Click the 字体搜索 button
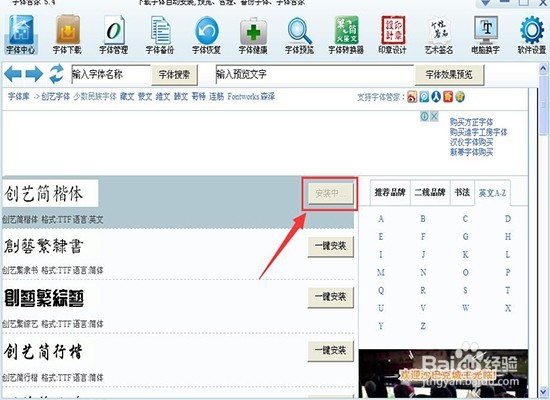The image size is (550, 400). 174,74
